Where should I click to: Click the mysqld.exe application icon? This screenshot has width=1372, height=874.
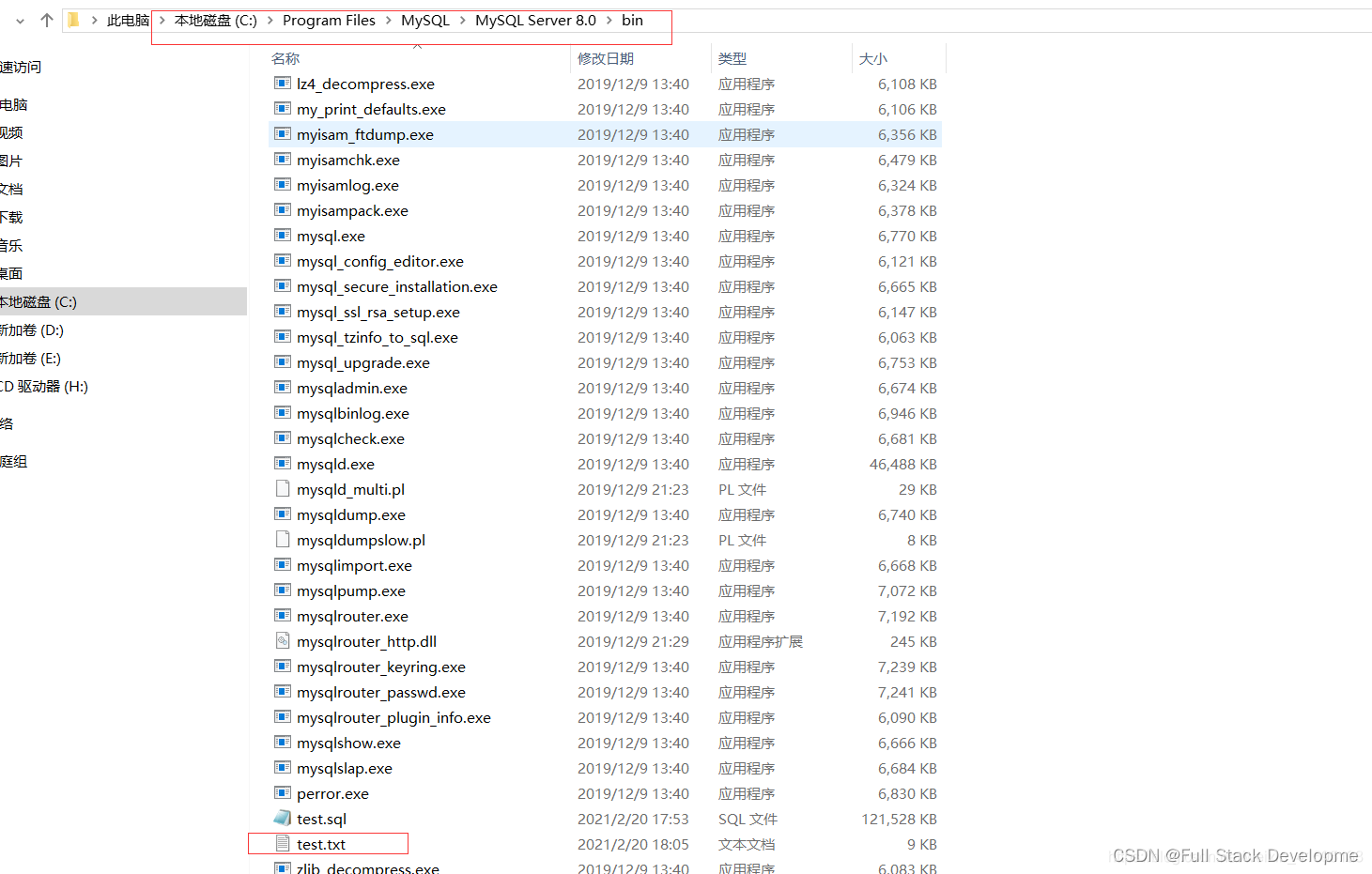pos(283,464)
